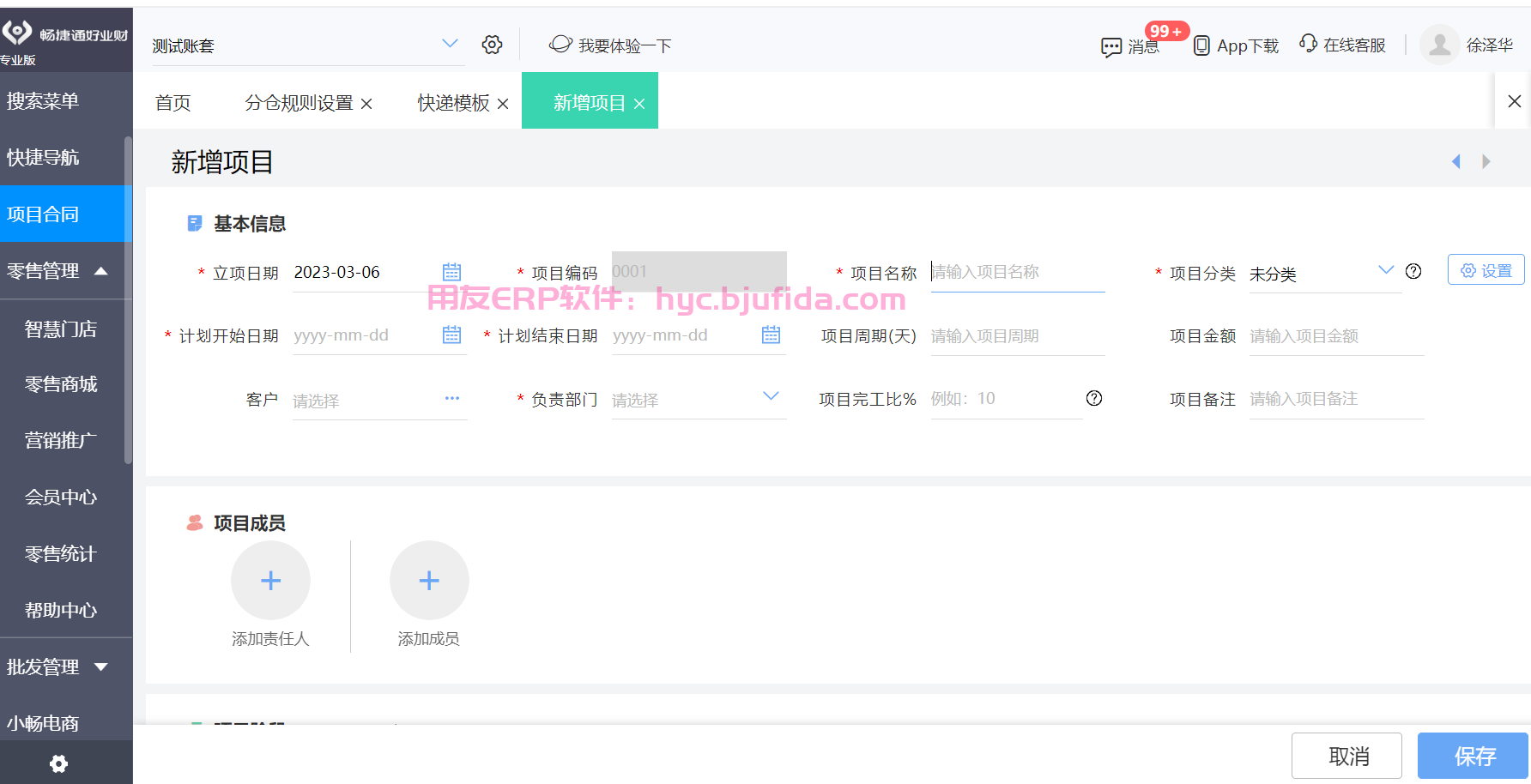Click the 畅捷通好业财 logo
This screenshot has width=1531, height=784.
tap(65, 35)
